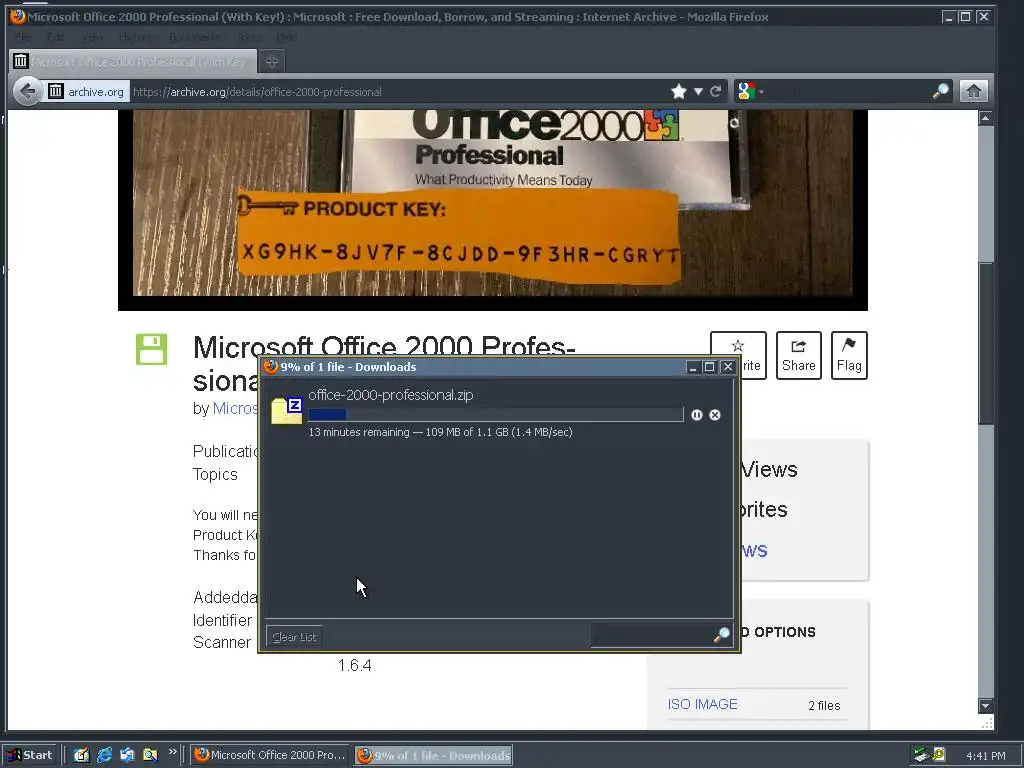Click the Outlook Express quick launch icon
This screenshot has width=1024, height=768.
point(127,755)
